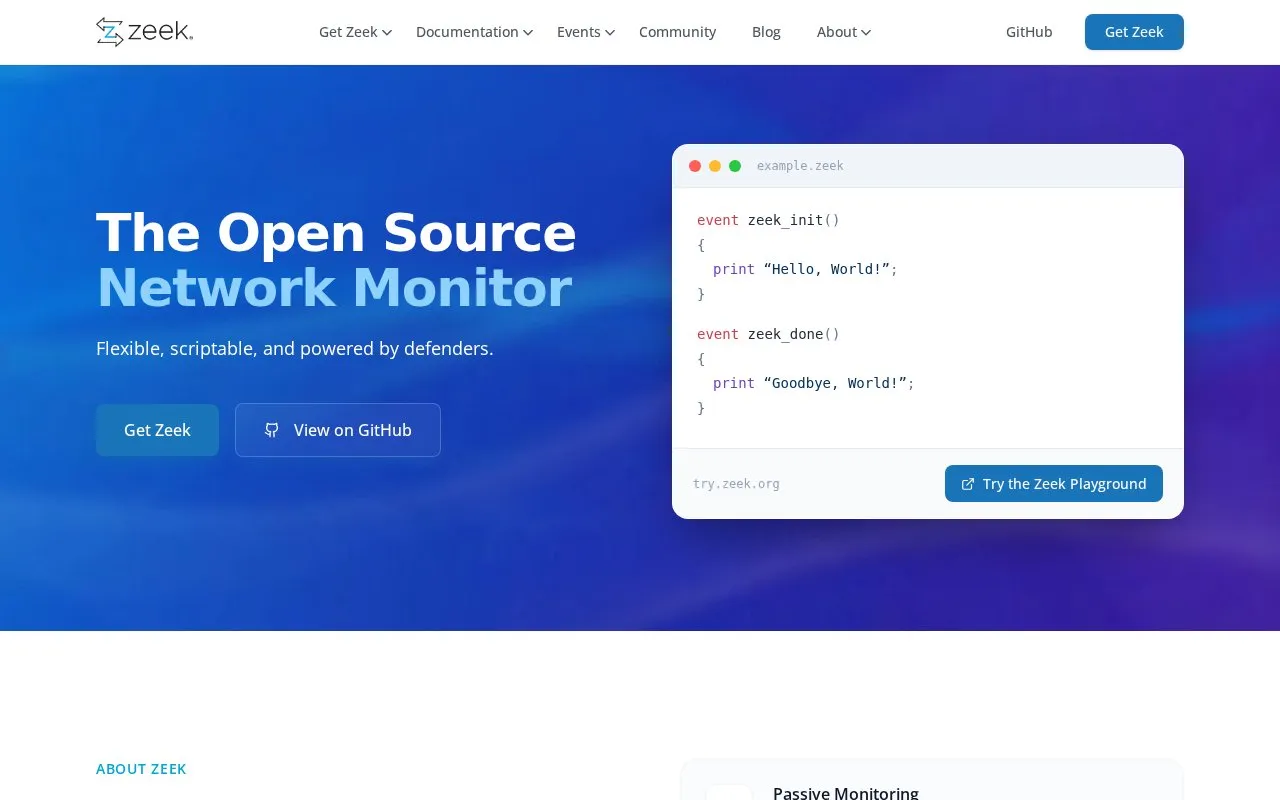The height and width of the screenshot is (800, 1280).
Task: Click The Open Source headline text
Action: pos(336,233)
